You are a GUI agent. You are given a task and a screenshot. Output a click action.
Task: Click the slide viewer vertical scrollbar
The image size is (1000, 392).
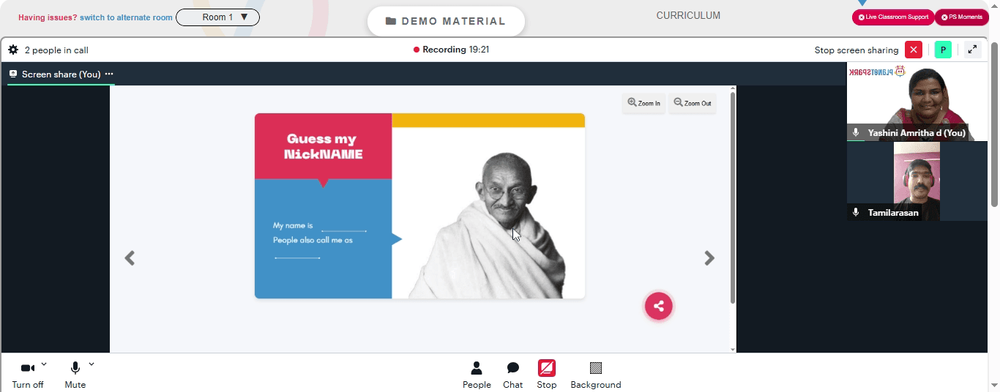coord(733,198)
